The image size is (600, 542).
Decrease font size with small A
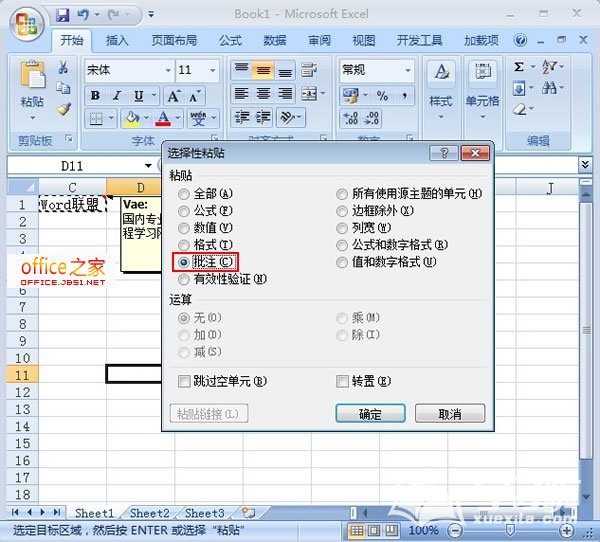[x=194, y=96]
